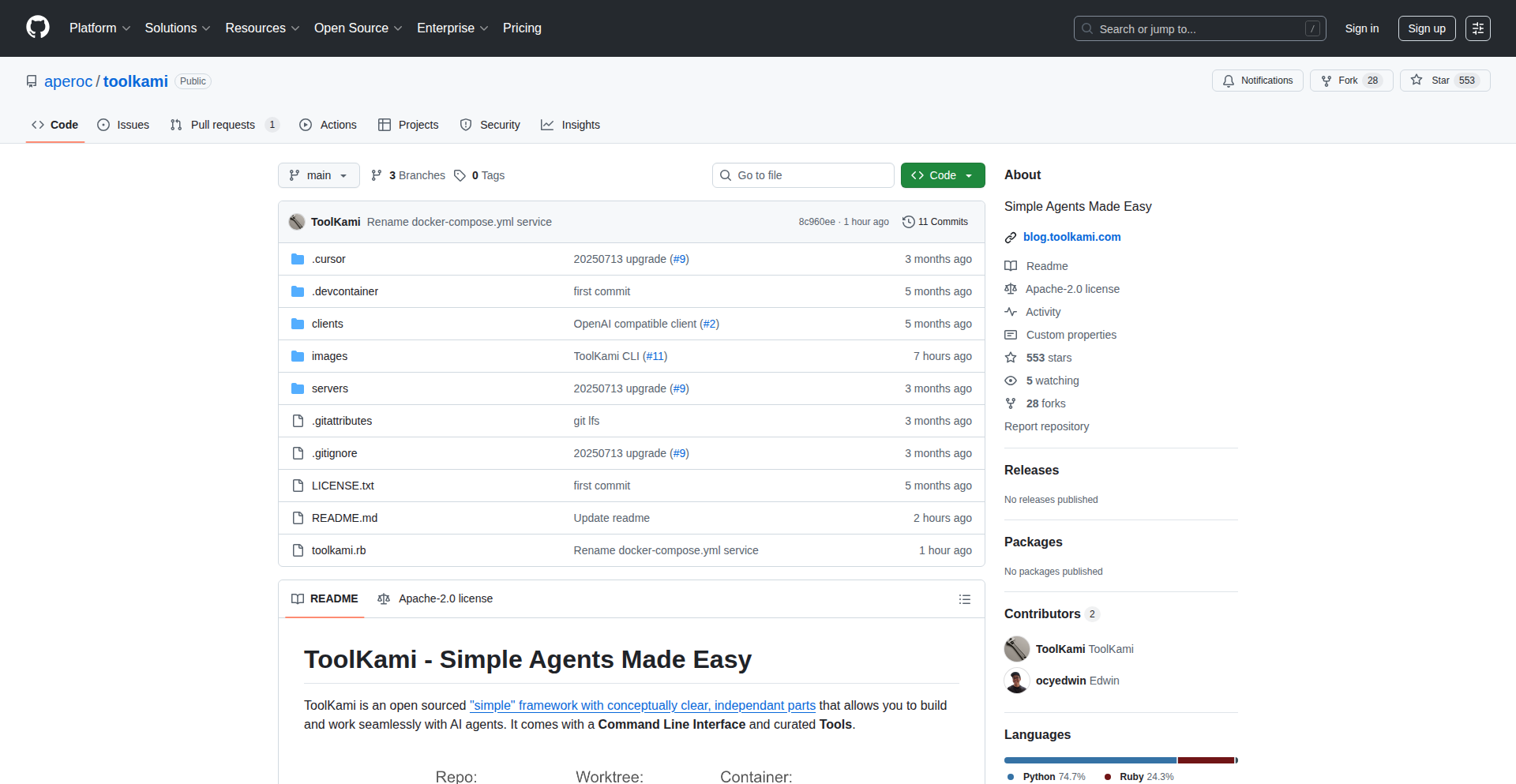Click the Go to file search field

coord(803,175)
